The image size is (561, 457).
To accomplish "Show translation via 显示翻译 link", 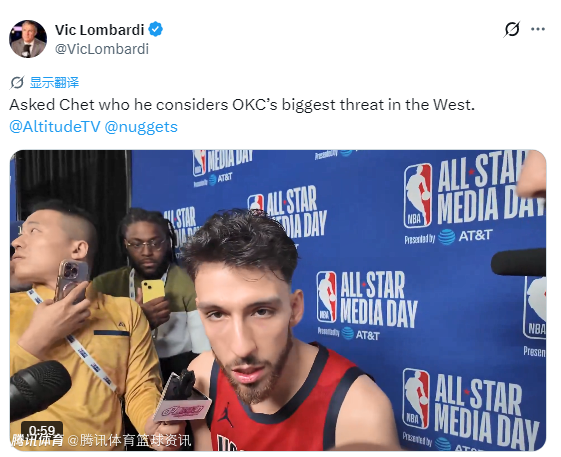I will 54,83.
